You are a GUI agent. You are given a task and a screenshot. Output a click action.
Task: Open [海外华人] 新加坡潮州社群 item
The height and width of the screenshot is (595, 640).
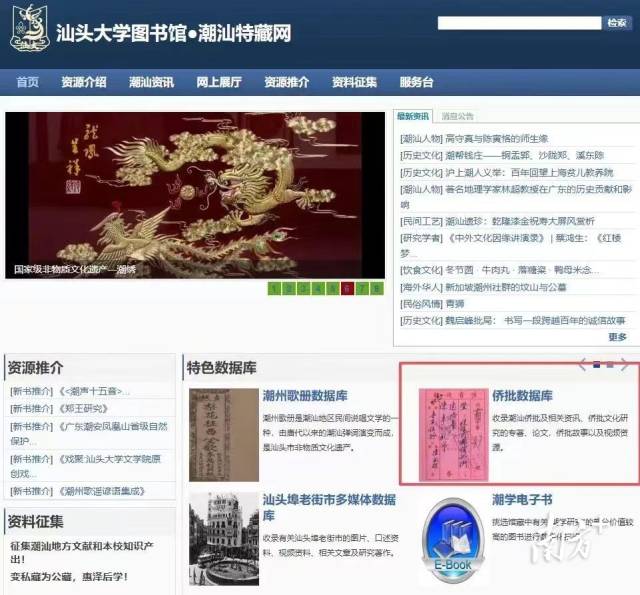pyautogui.click(x=483, y=287)
